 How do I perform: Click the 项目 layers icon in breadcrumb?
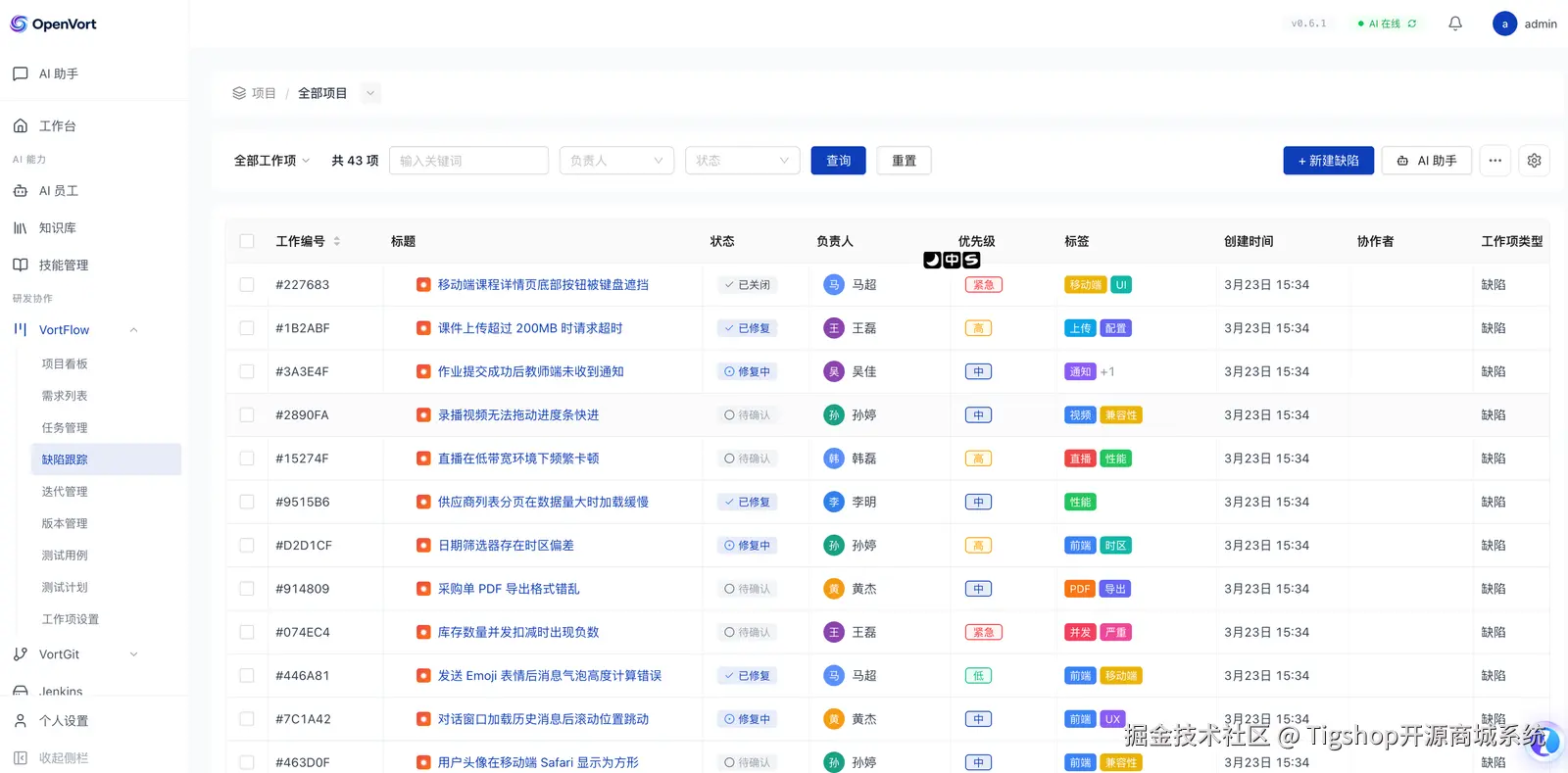click(239, 93)
